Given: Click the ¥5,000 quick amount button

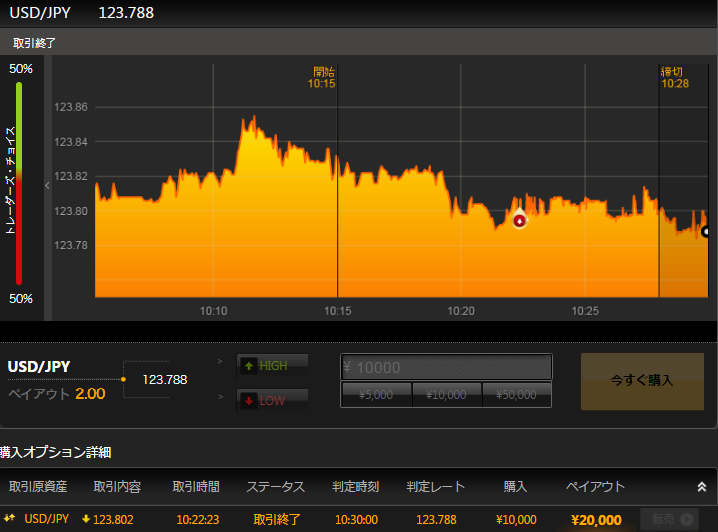Looking at the screenshot, I should [x=376, y=395].
